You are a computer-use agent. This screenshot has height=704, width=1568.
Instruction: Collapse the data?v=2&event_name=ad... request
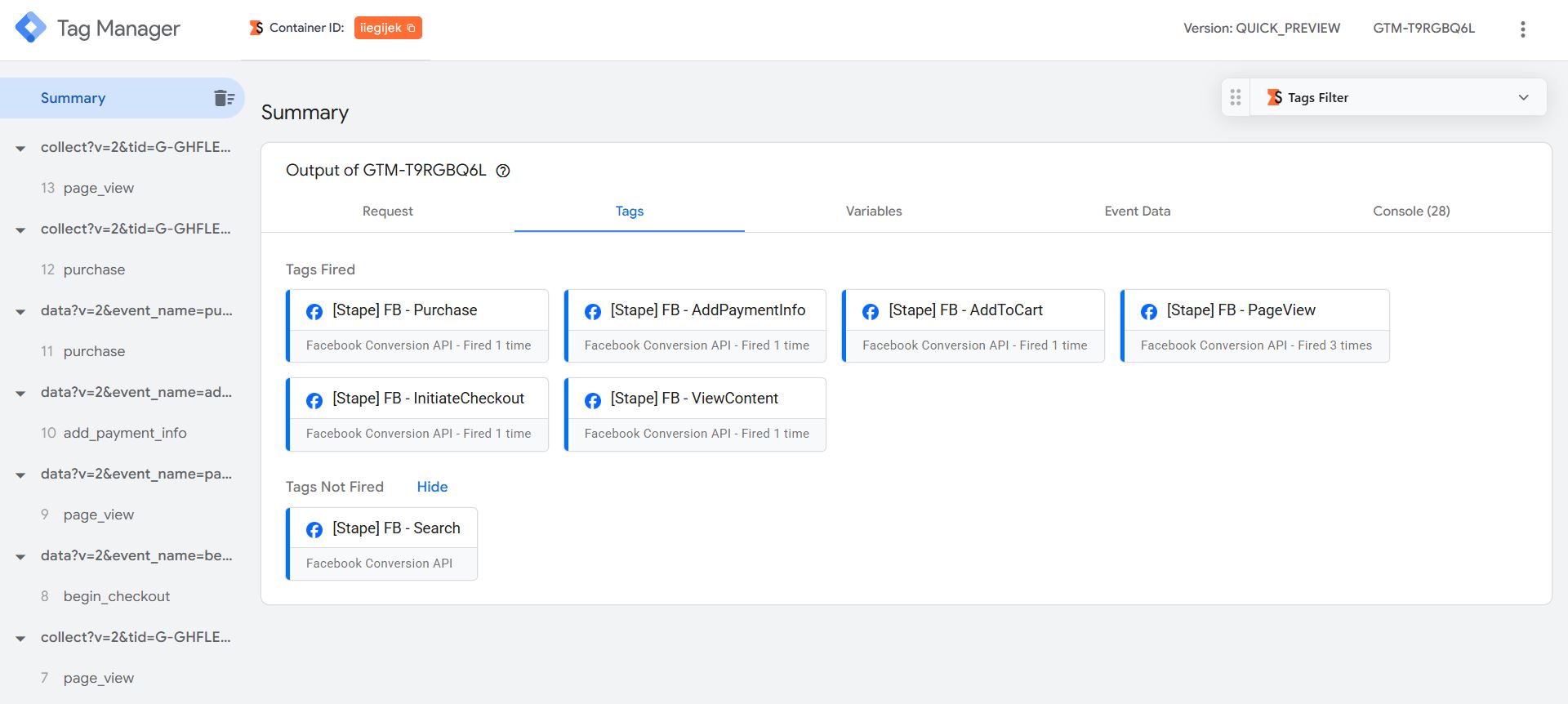pyautogui.click(x=20, y=394)
